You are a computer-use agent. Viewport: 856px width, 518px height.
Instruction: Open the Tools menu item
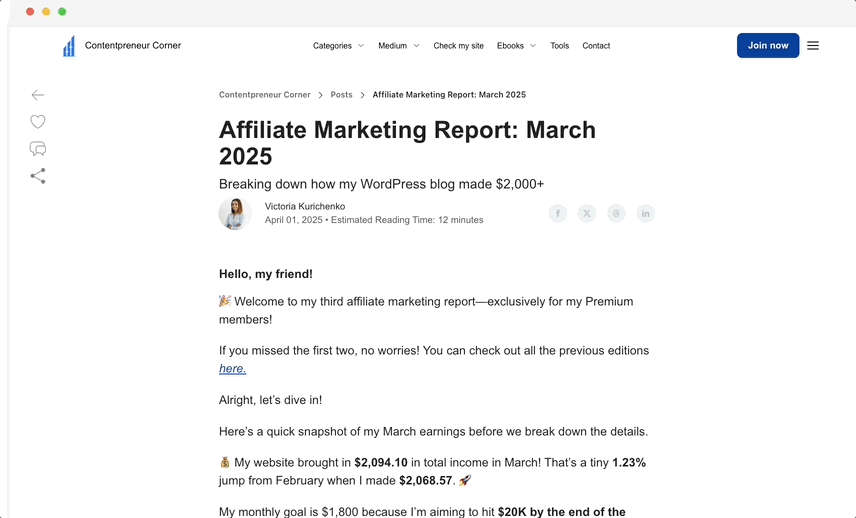[560, 46]
